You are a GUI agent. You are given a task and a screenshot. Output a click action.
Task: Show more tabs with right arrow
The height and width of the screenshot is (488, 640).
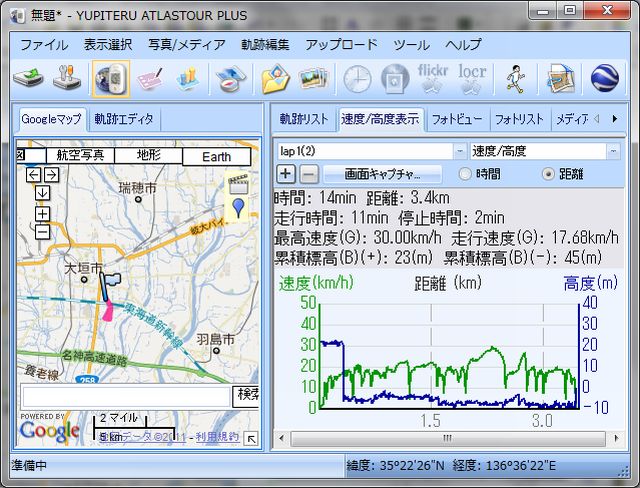click(x=615, y=119)
